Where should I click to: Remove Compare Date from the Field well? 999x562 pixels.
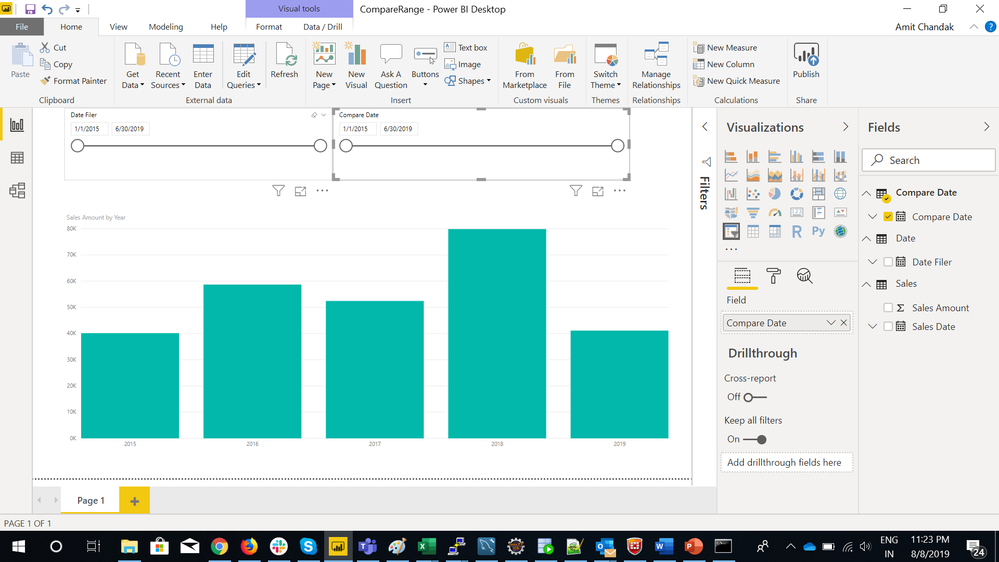(844, 323)
